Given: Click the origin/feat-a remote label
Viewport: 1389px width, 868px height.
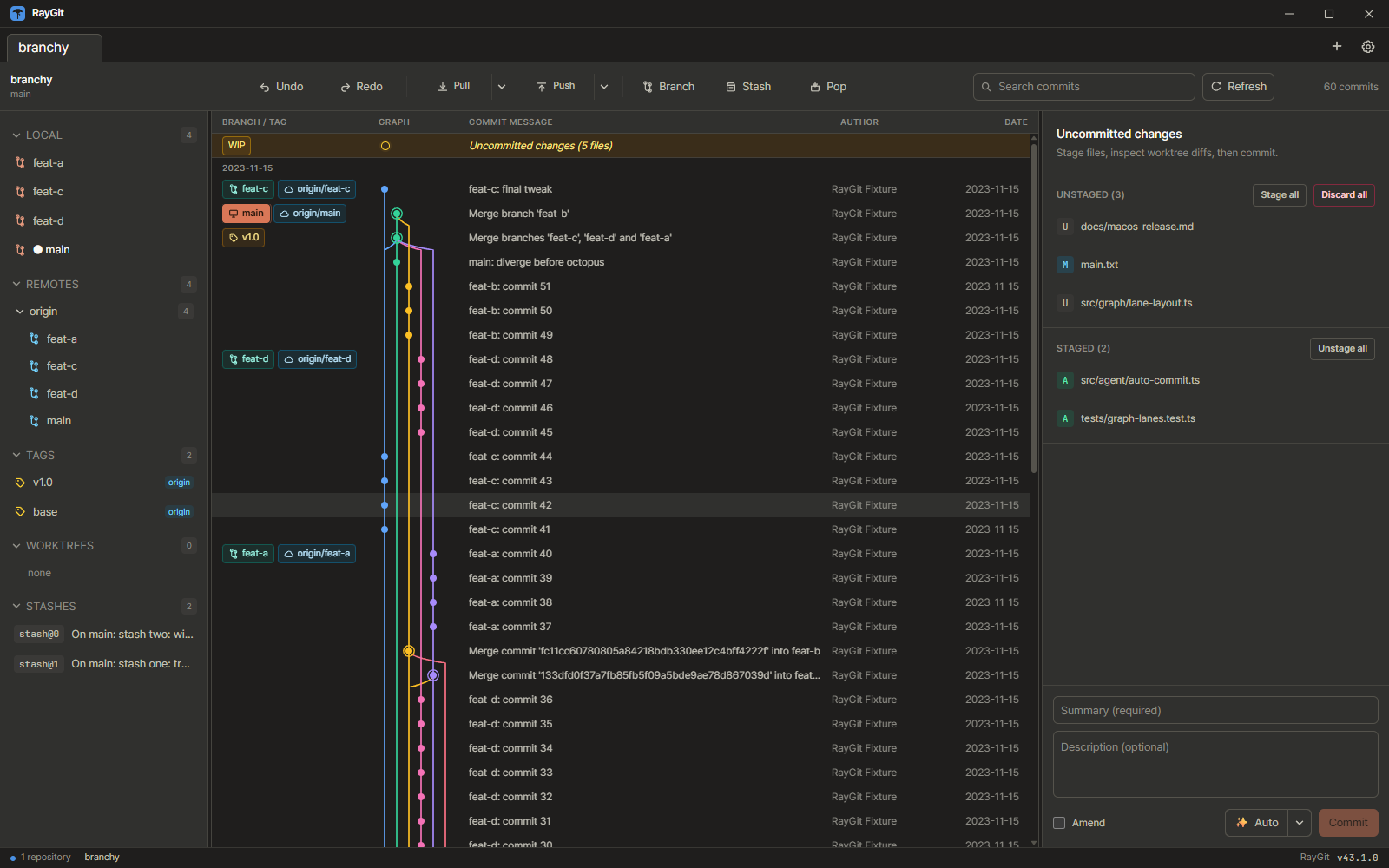Looking at the screenshot, I should [317, 554].
